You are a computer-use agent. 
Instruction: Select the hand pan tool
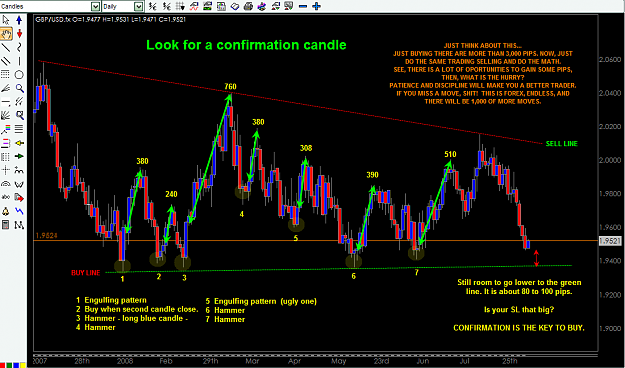click(x=6, y=33)
